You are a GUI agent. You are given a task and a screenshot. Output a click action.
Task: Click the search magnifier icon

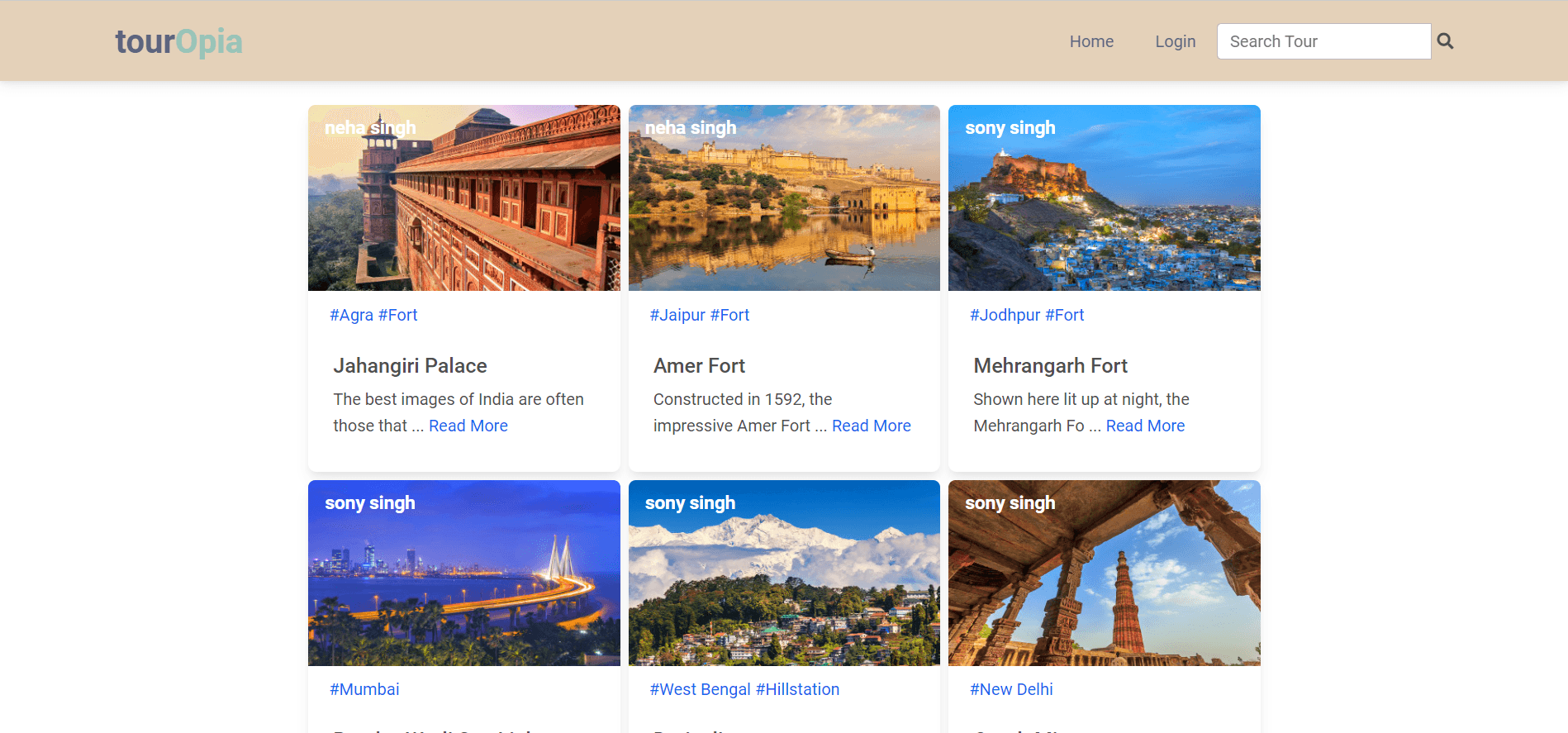(1445, 41)
